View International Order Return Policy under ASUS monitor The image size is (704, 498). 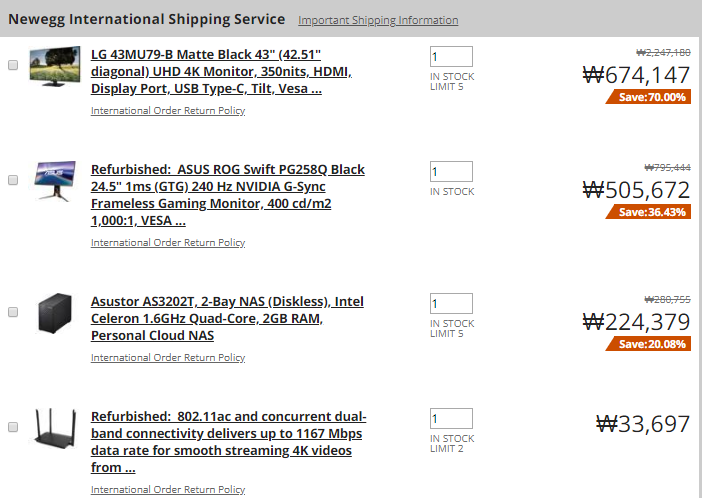[168, 242]
